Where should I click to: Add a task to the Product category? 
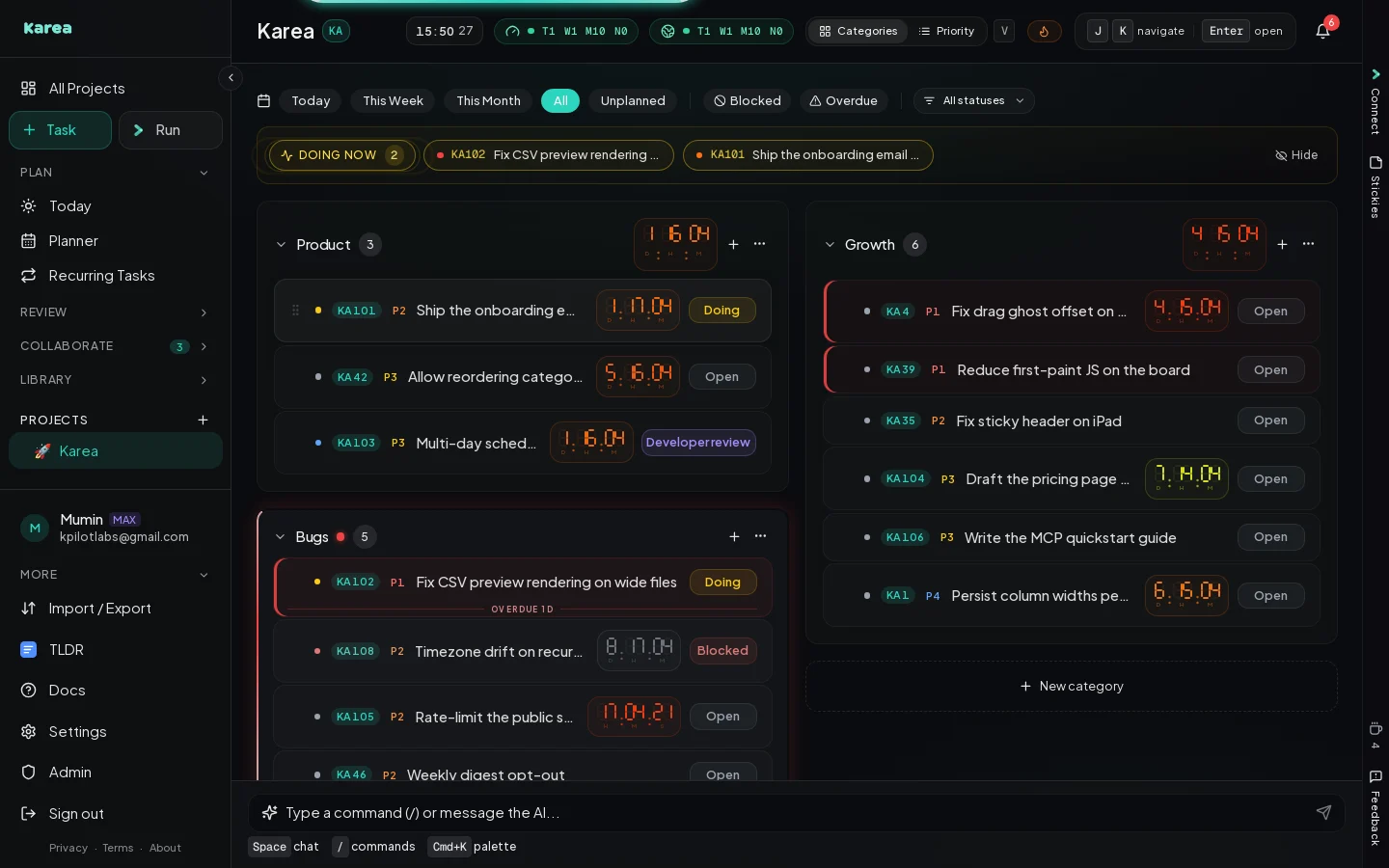(733, 244)
